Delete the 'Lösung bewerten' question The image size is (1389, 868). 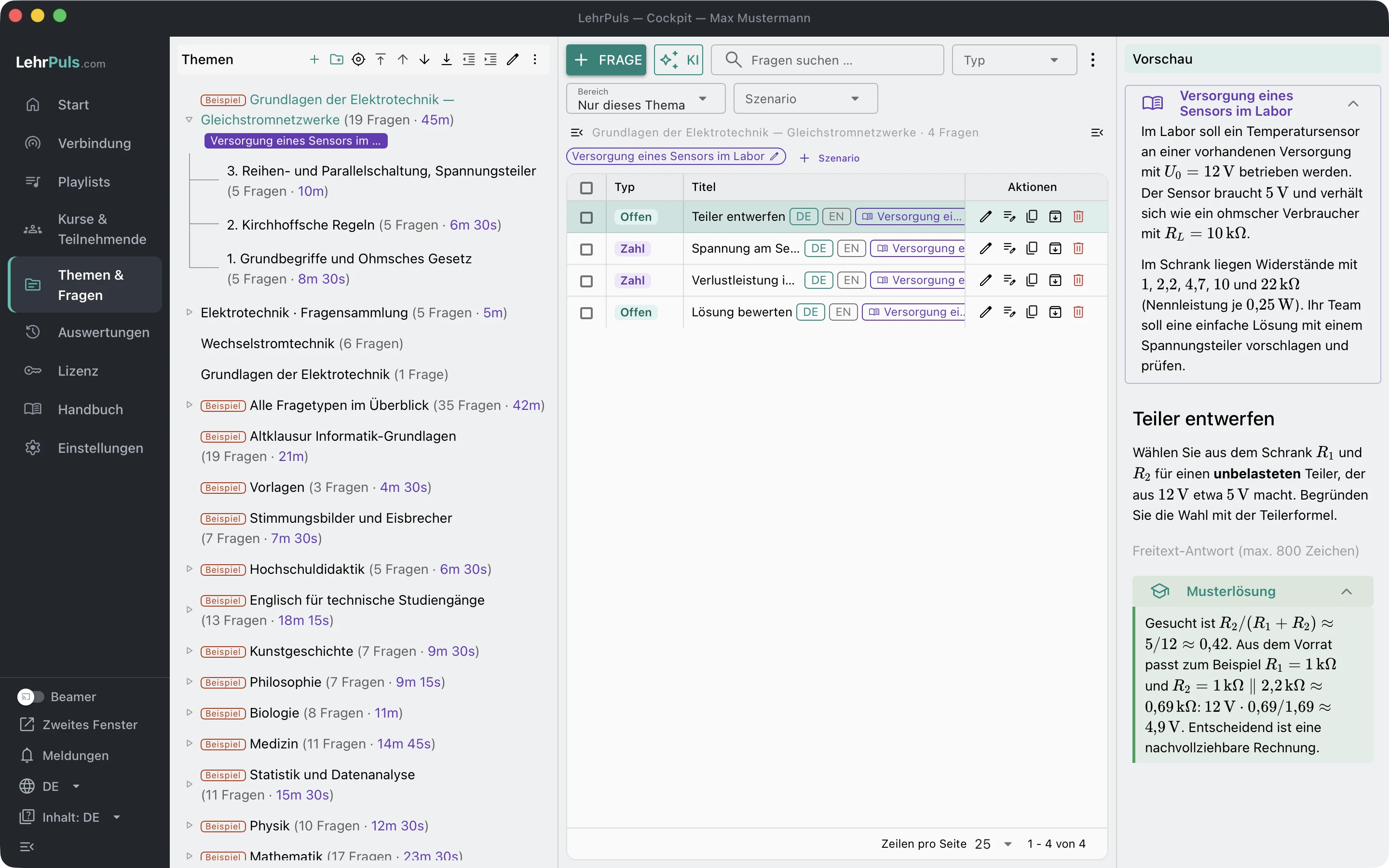(x=1078, y=312)
